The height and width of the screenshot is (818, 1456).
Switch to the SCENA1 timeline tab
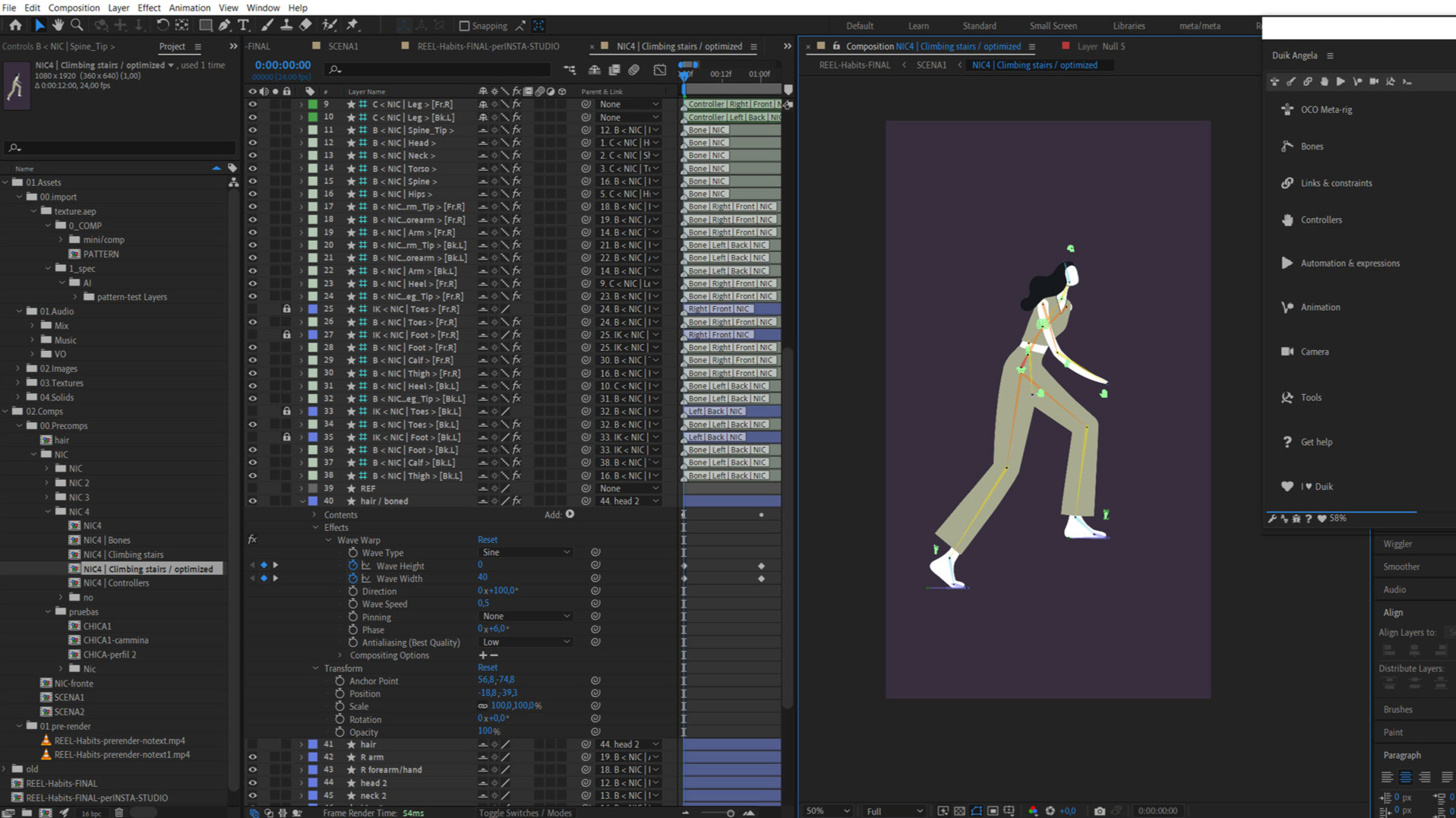pos(343,46)
